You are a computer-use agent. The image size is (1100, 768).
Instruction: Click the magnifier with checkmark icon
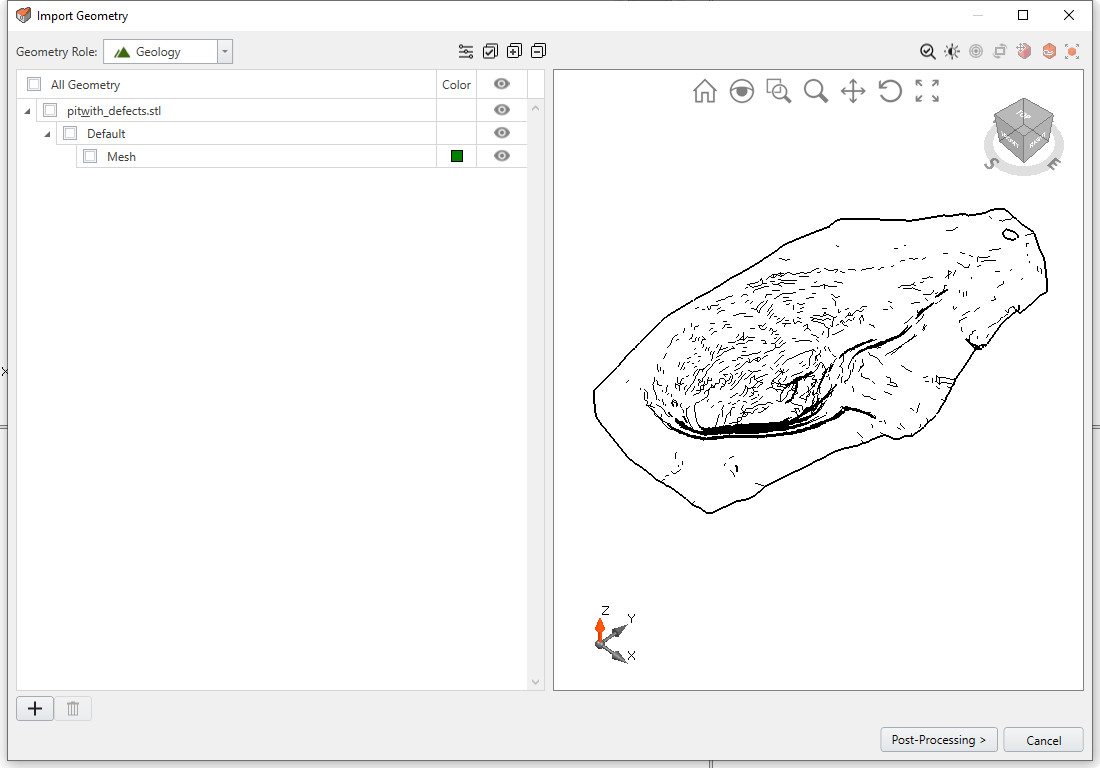(927, 51)
